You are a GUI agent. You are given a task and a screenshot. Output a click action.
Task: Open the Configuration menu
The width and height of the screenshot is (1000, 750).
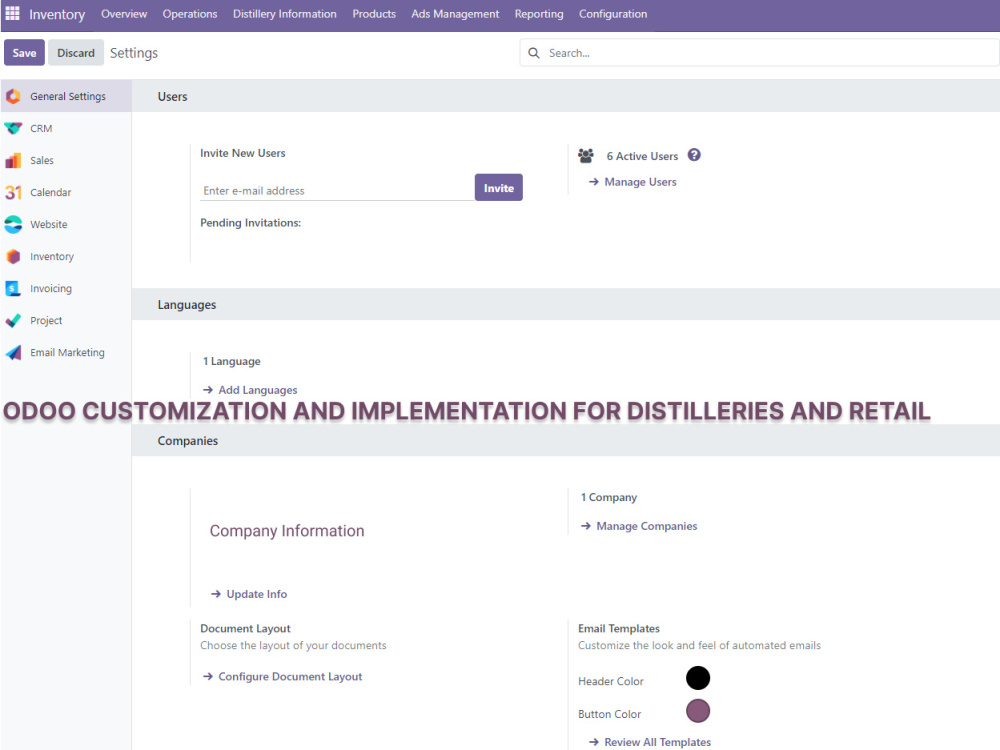coord(613,14)
